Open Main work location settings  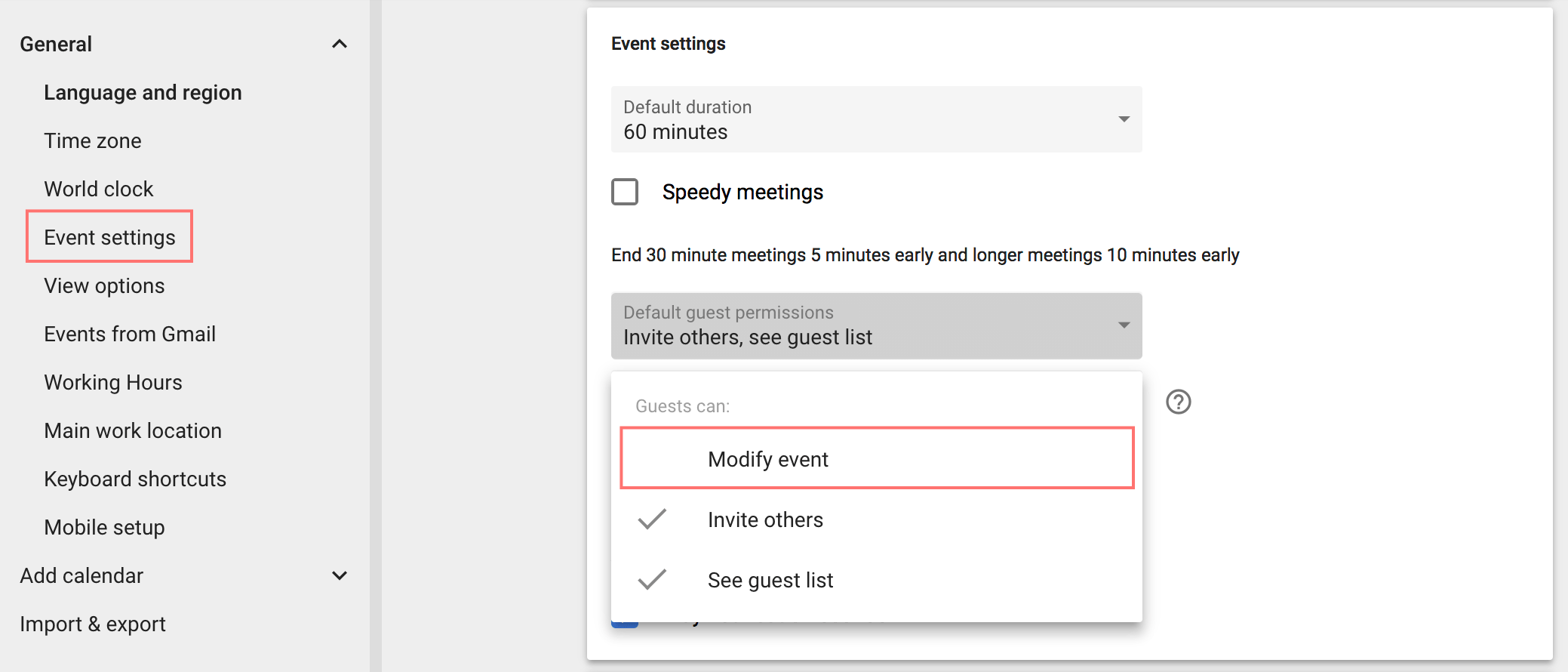pyautogui.click(x=133, y=430)
